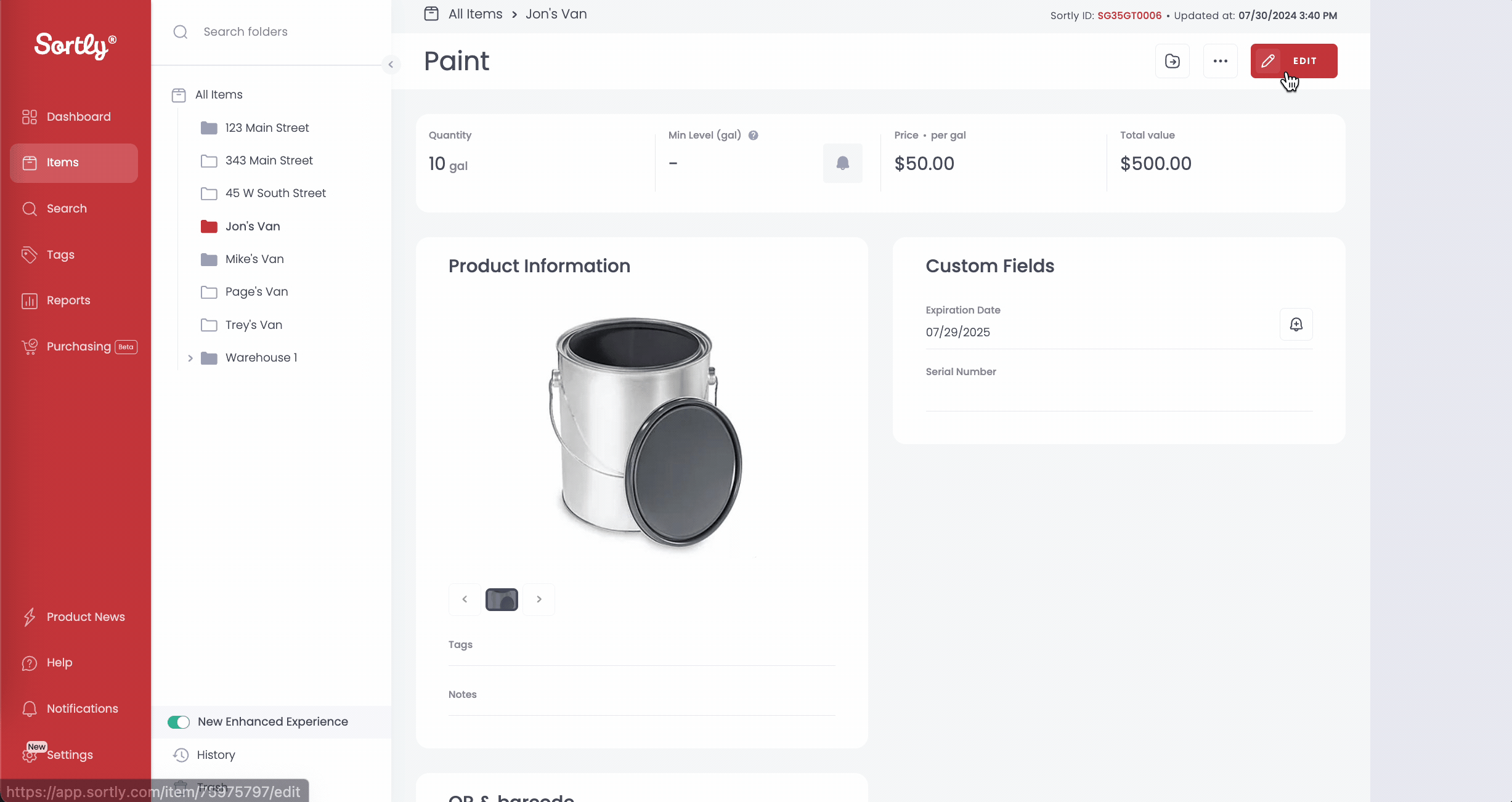Screen dimensions: 1512x802
Task: Open the Reports section
Action: [x=68, y=301]
